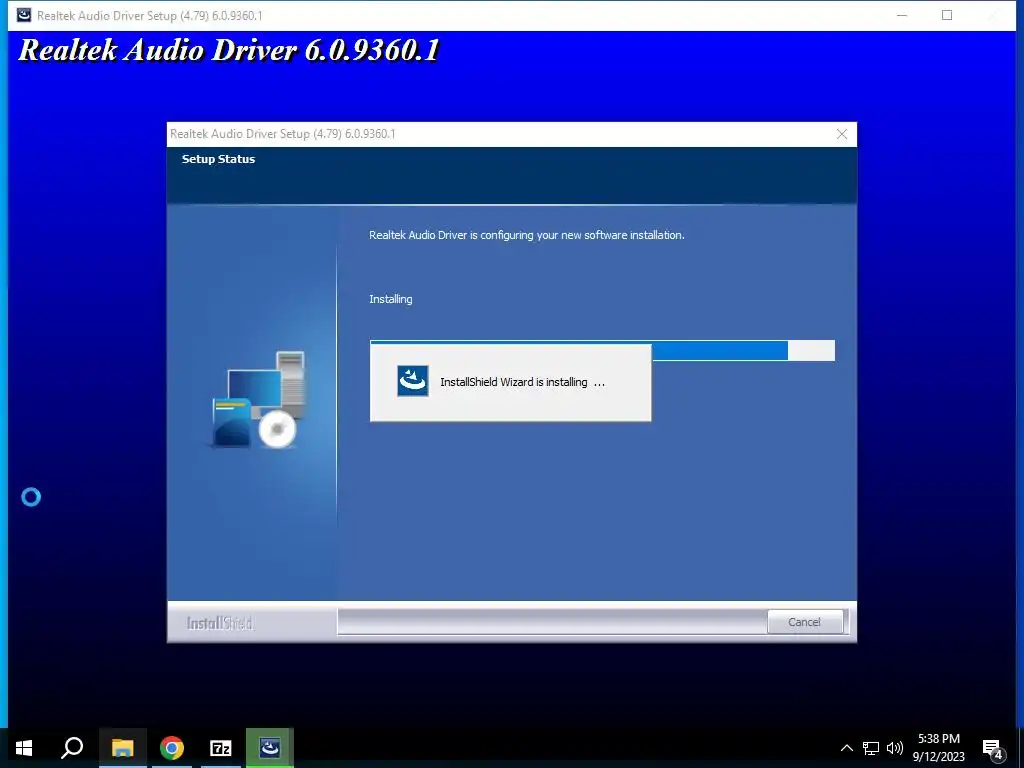Open the notification center with 4 alerts
The width and height of the screenshot is (1024, 768).
click(993, 749)
